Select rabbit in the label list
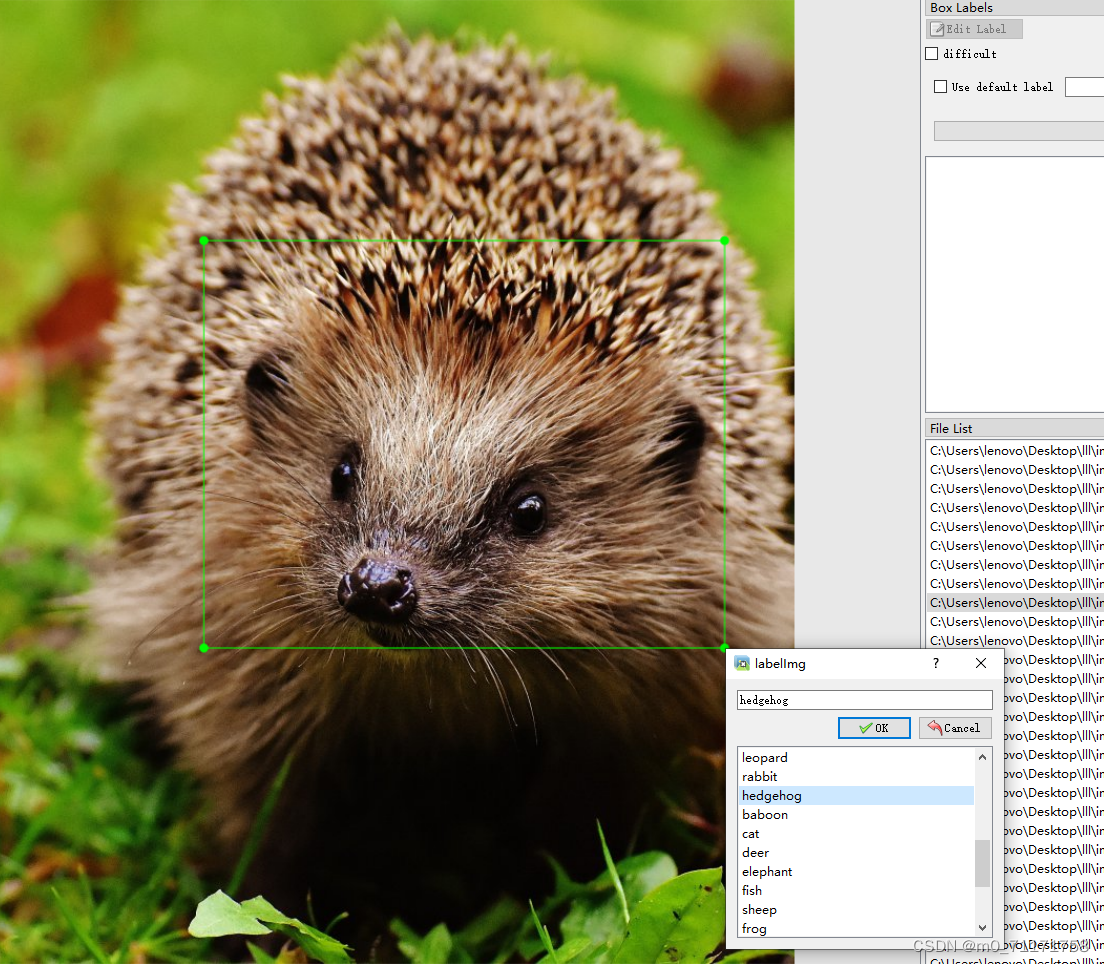The image size is (1104, 964). pos(856,777)
